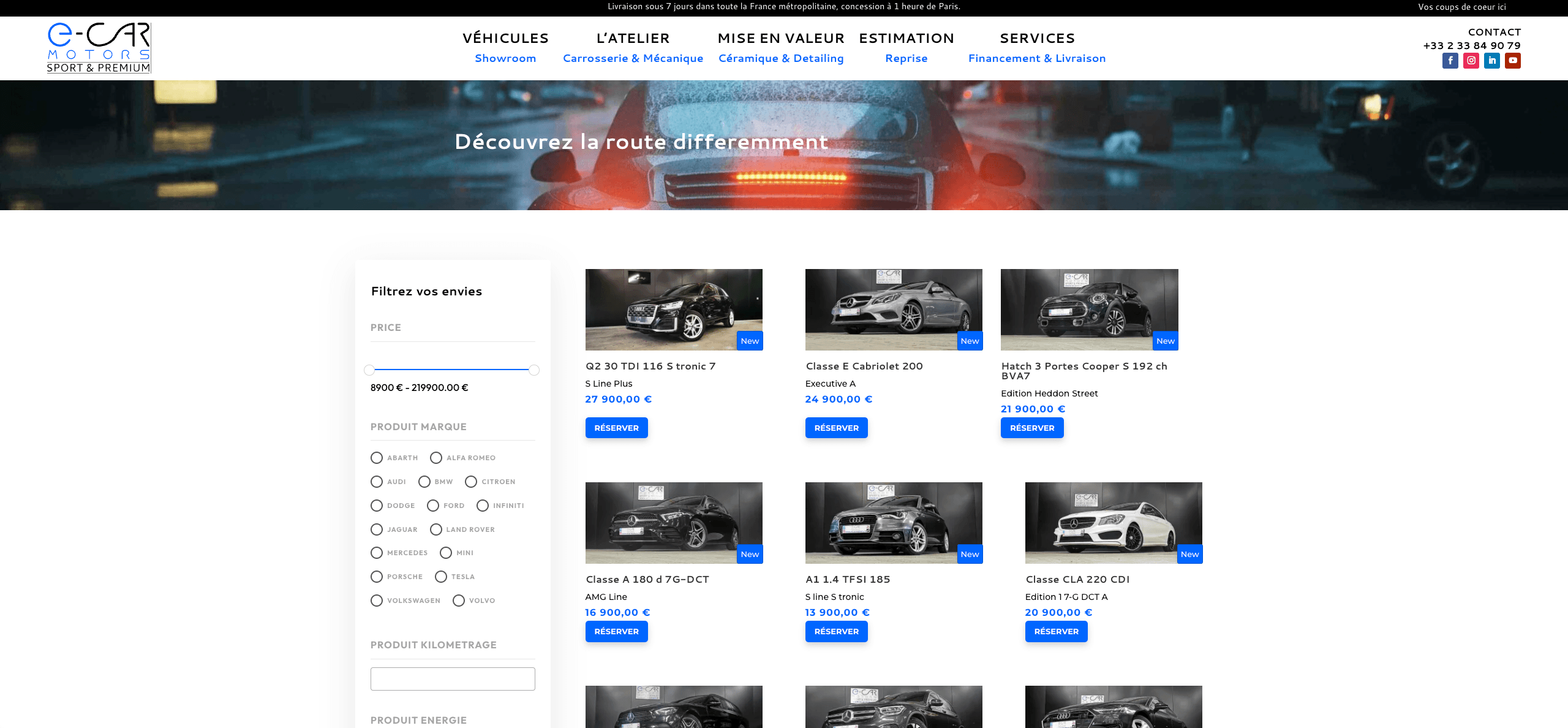Viewport: 1568px width, 728px height.
Task: Open the Facebook page icon
Action: coord(1450,60)
